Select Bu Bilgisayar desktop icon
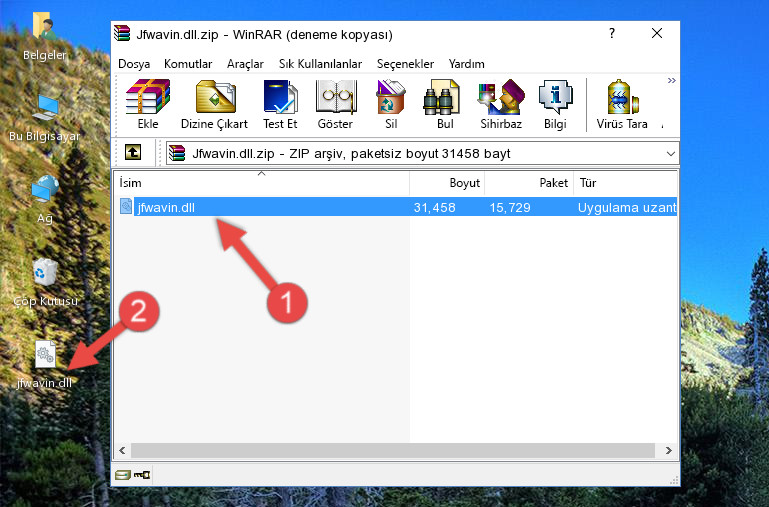 [45, 118]
